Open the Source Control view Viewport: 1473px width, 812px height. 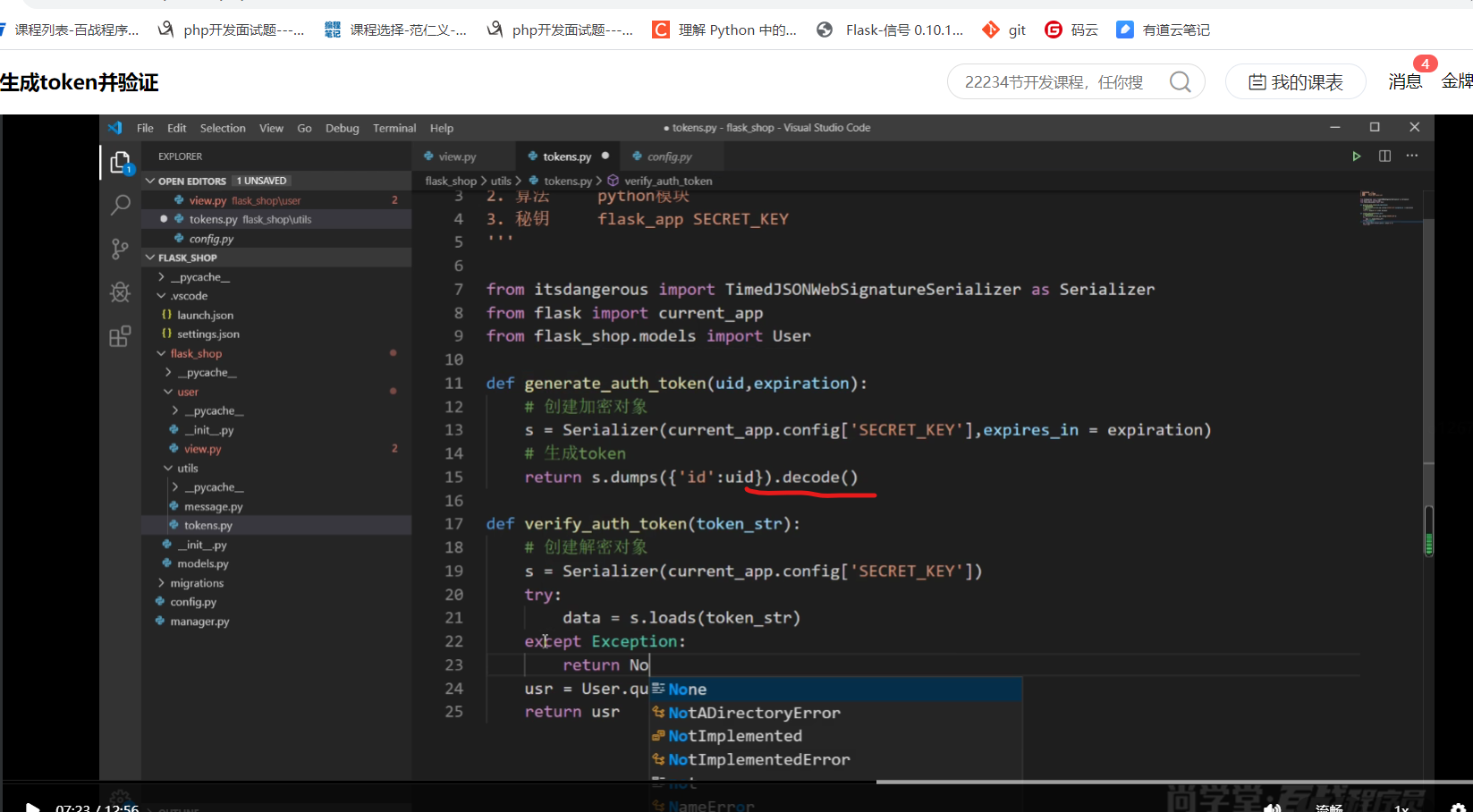pyautogui.click(x=120, y=249)
